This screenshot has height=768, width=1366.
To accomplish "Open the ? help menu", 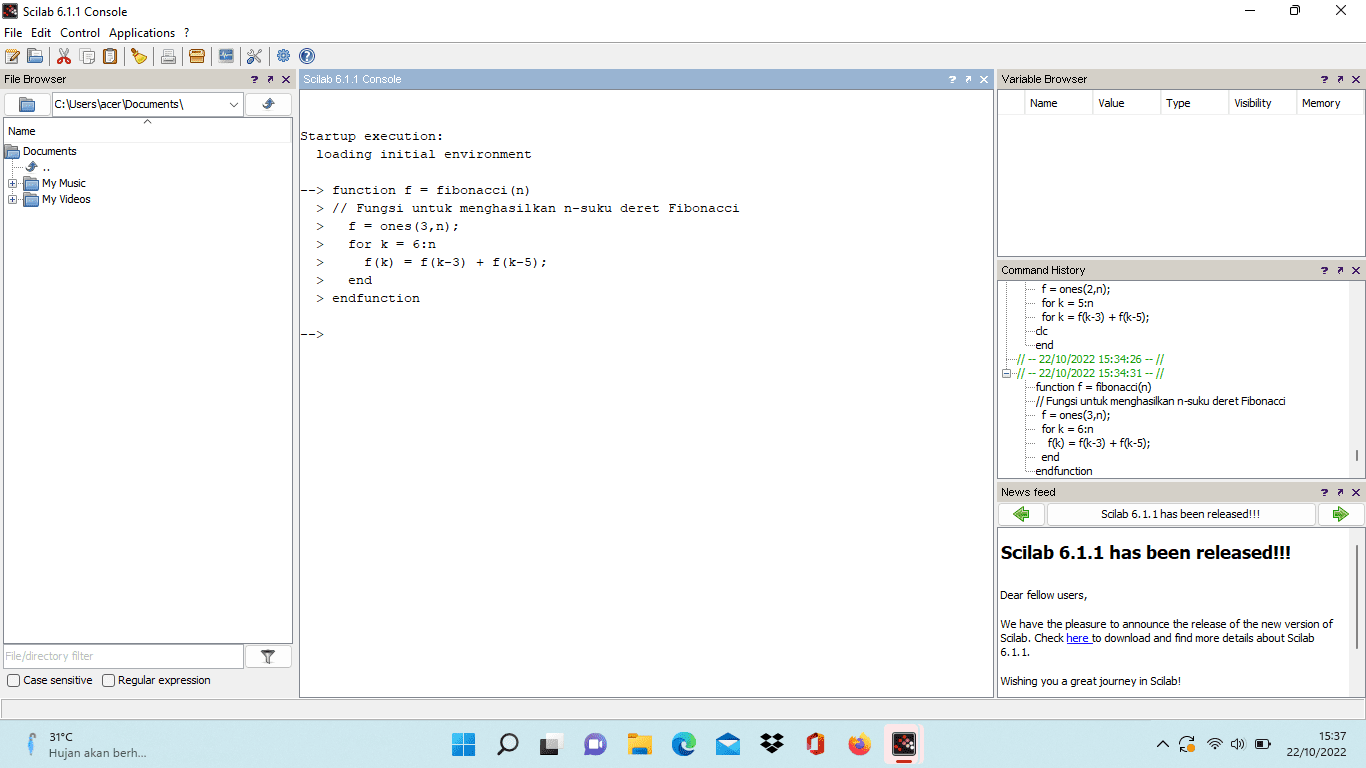I will point(186,33).
